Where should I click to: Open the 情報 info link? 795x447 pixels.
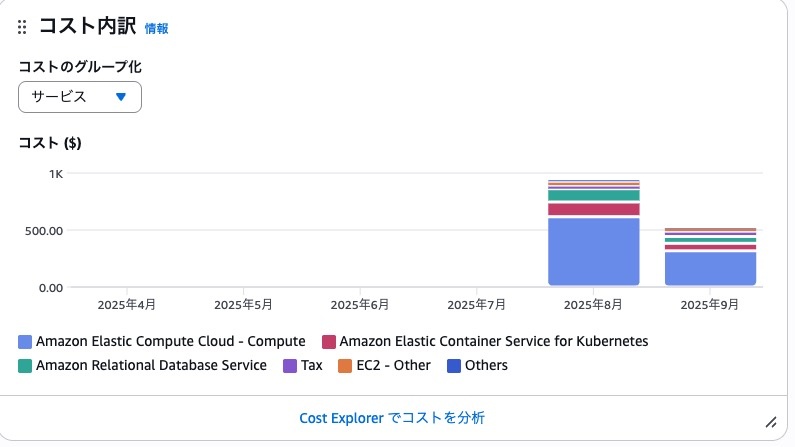(156, 28)
